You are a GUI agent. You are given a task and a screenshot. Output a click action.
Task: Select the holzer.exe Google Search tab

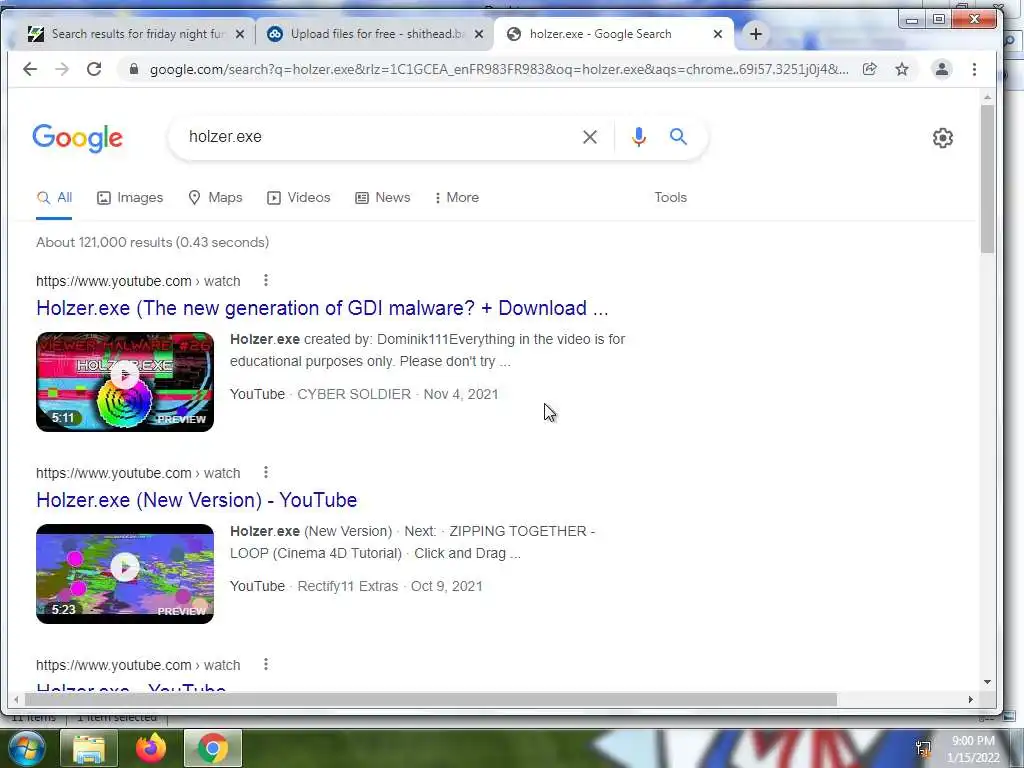[615, 34]
